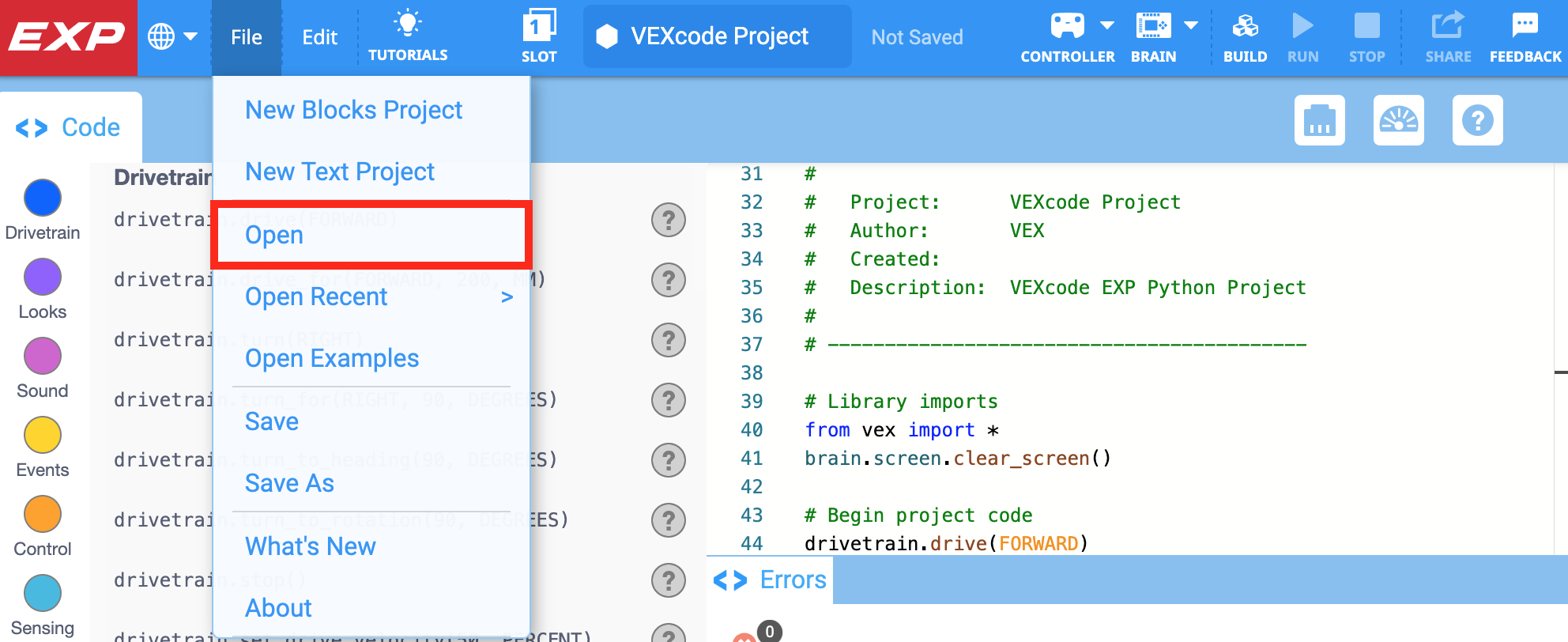Screen dimensions: 1568x642
Task: Click the '# Begin project code' comment
Action: [918, 515]
